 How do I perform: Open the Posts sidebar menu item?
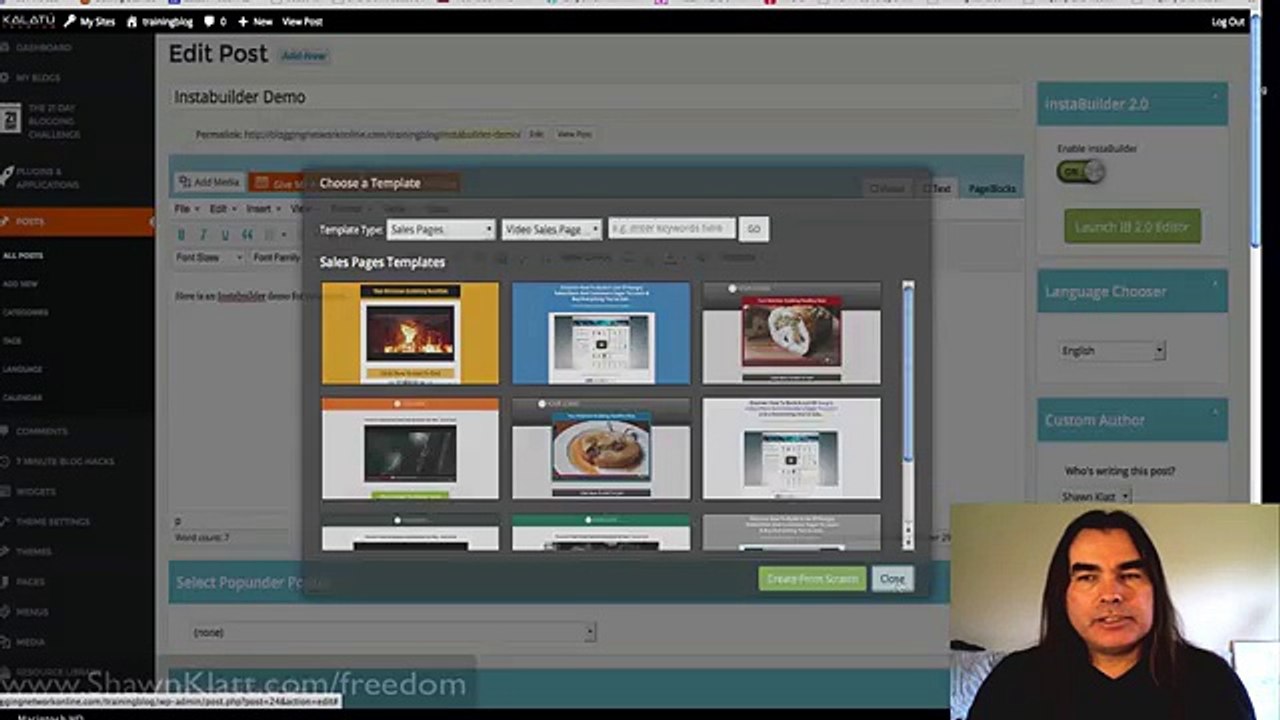(x=77, y=221)
